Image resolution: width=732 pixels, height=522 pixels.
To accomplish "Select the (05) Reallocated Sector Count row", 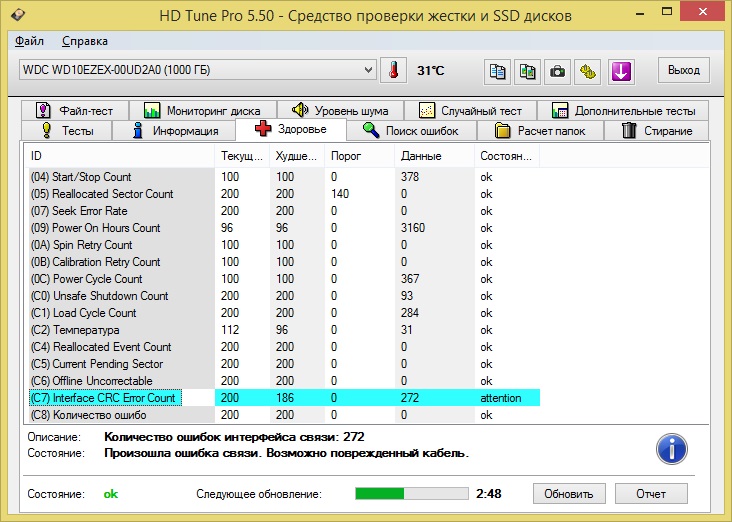I will tap(282, 194).
